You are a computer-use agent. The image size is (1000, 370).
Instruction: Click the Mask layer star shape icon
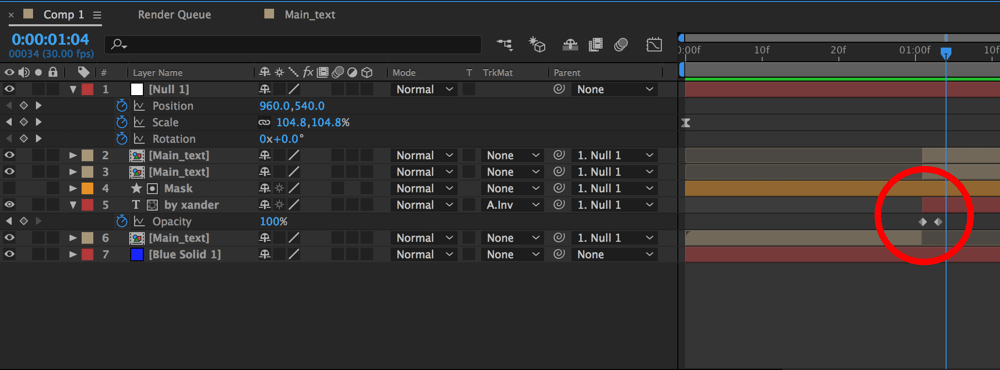136,188
